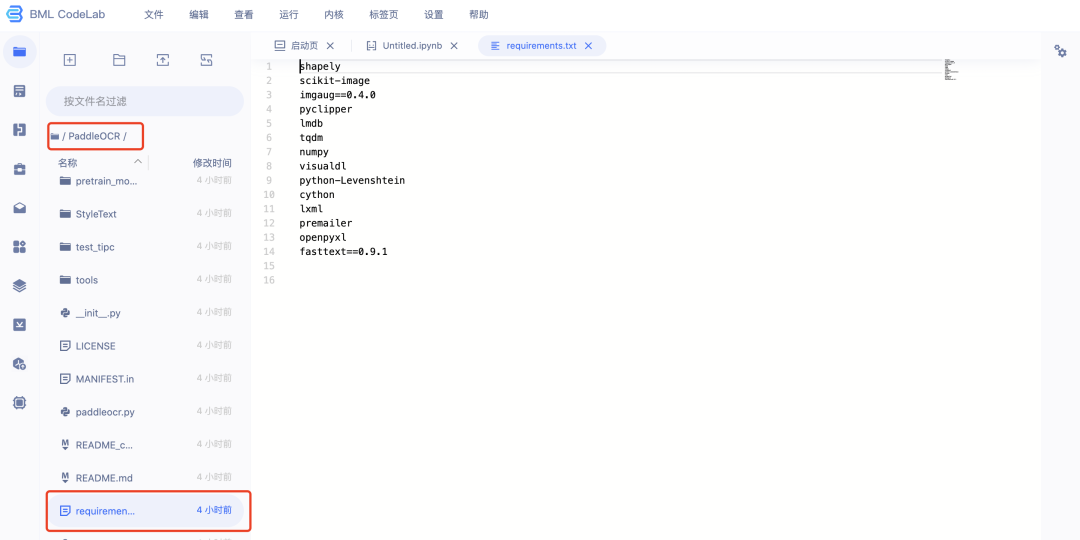The image size is (1080, 540).
Task: Open the 运行 menu
Action: pos(289,14)
